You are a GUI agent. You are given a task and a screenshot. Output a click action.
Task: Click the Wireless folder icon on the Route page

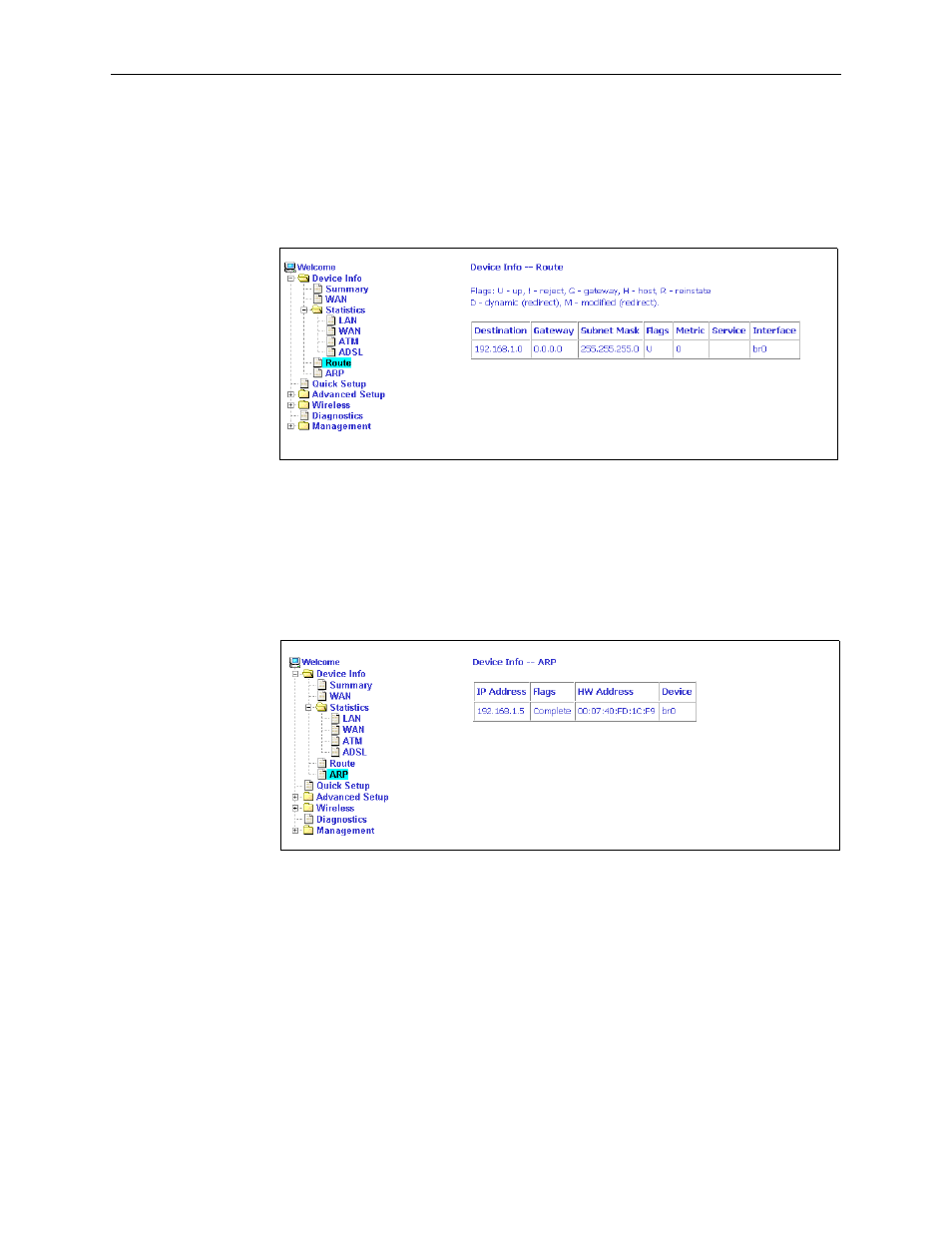click(304, 405)
